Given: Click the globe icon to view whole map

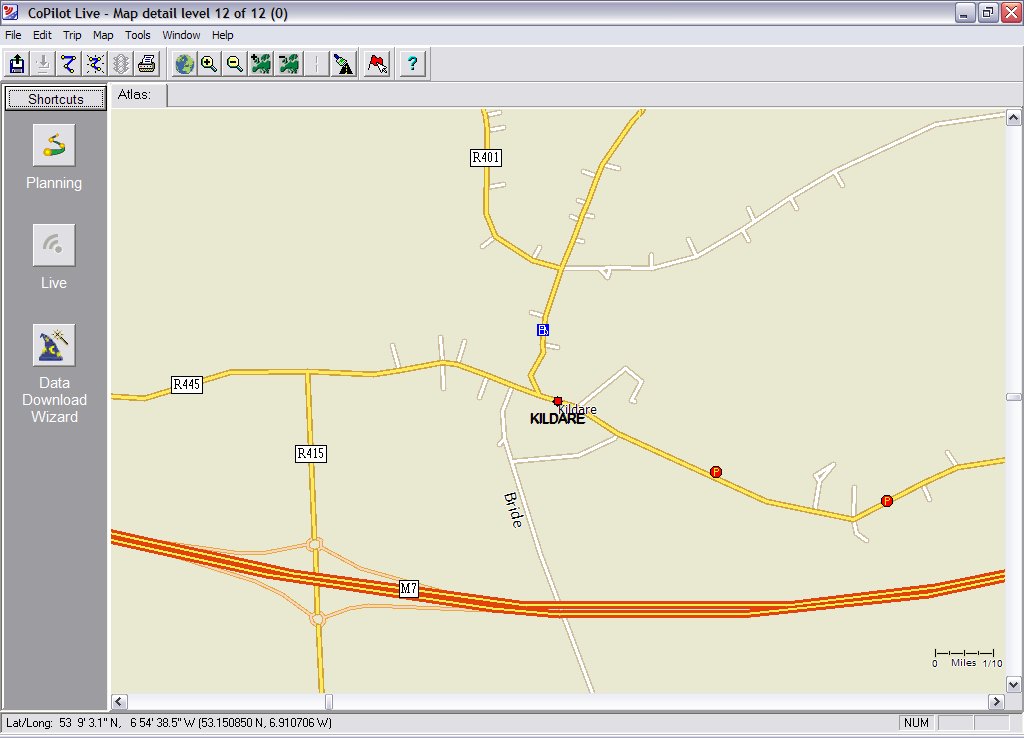Looking at the screenshot, I should coord(185,64).
